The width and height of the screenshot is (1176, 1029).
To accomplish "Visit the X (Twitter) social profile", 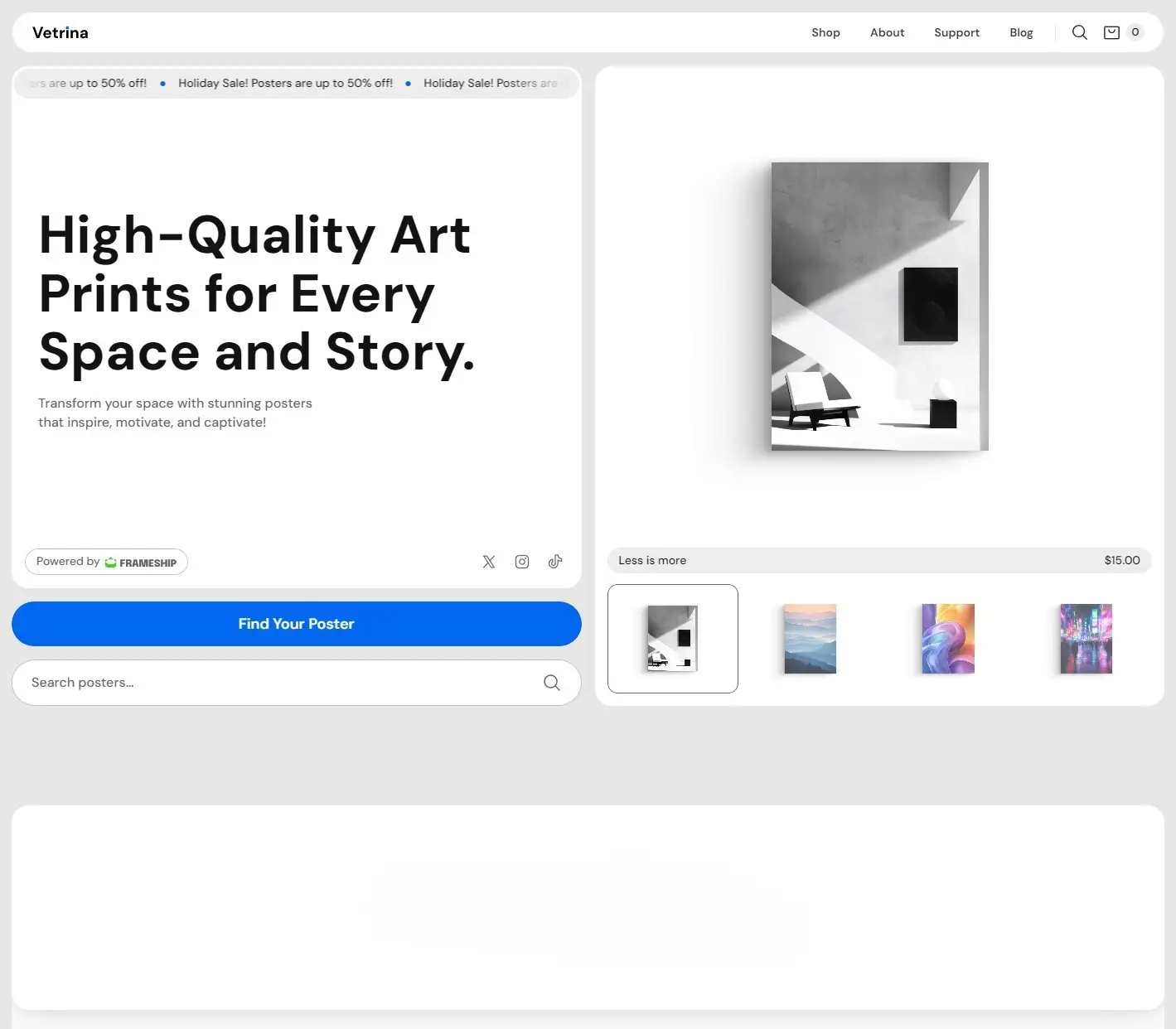I will coord(489,562).
